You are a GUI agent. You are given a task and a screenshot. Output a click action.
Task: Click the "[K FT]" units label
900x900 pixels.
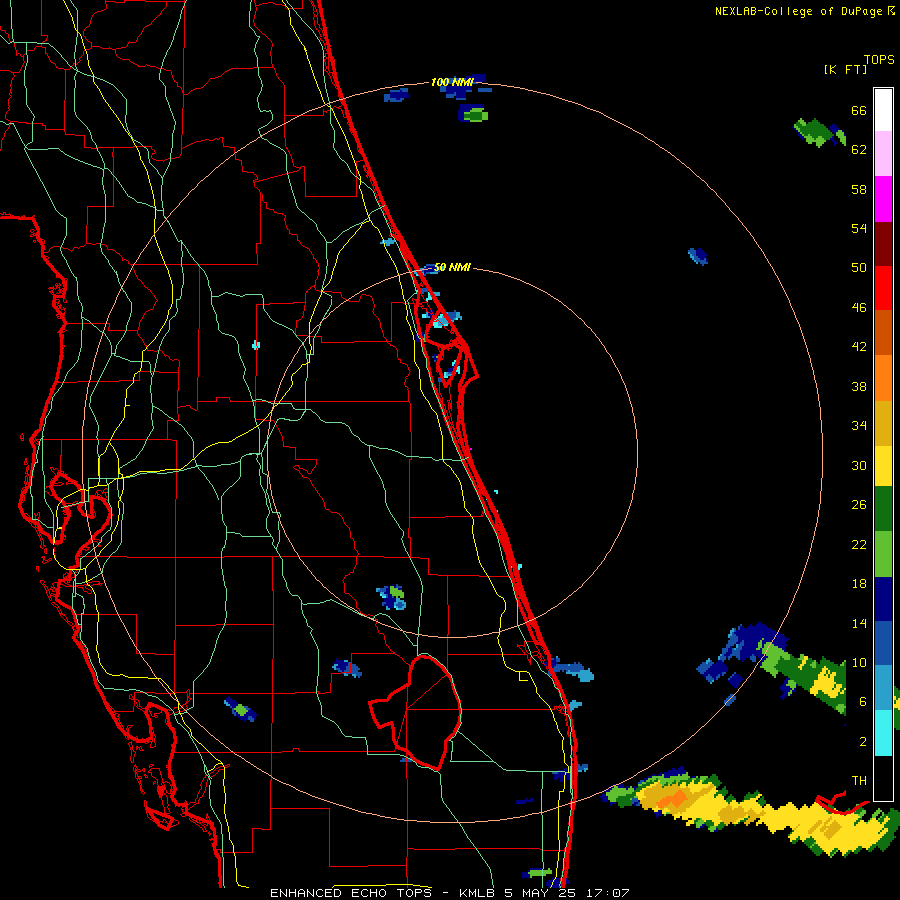(845, 69)
